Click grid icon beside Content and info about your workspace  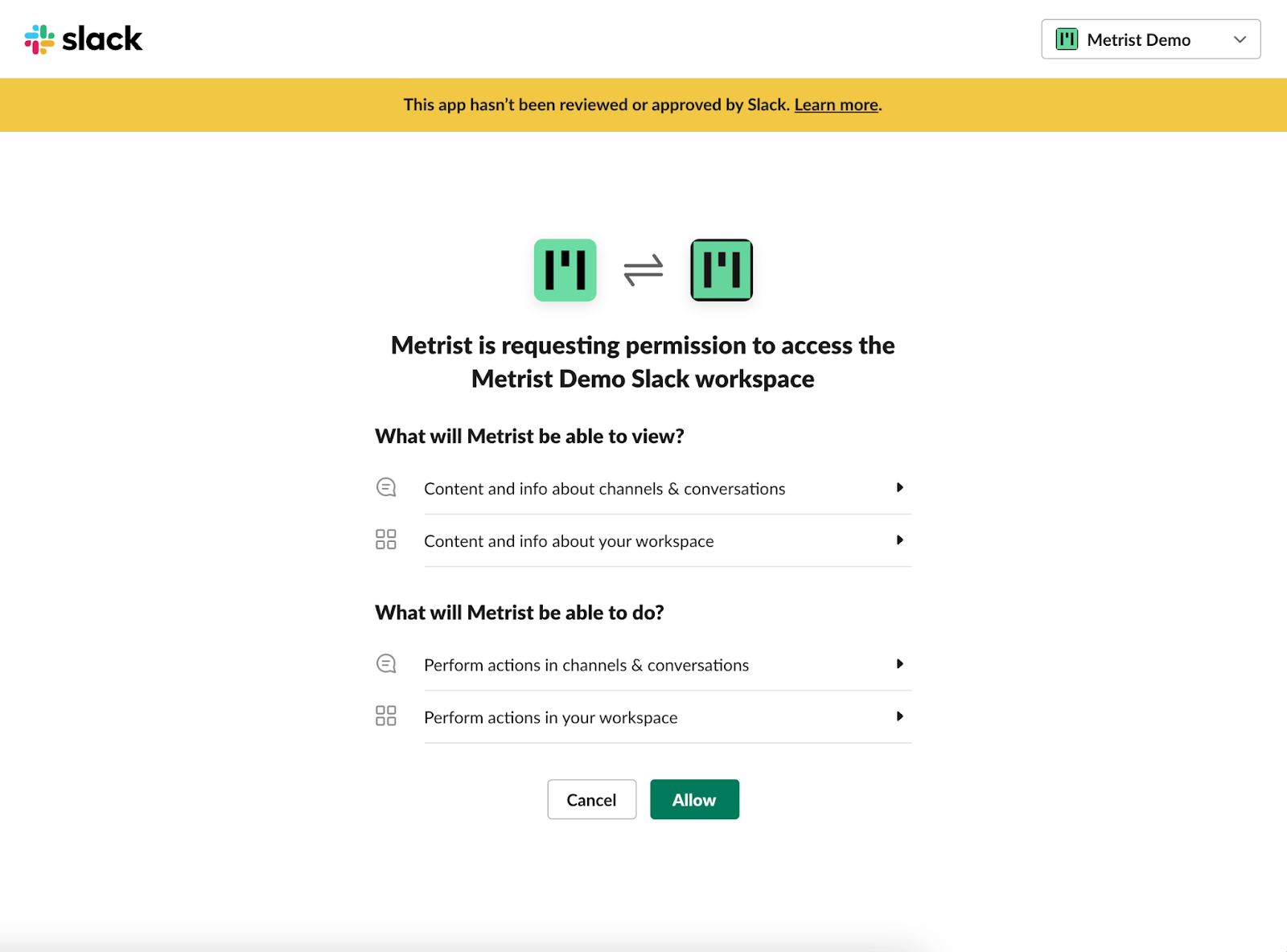(x=386, y=540)
